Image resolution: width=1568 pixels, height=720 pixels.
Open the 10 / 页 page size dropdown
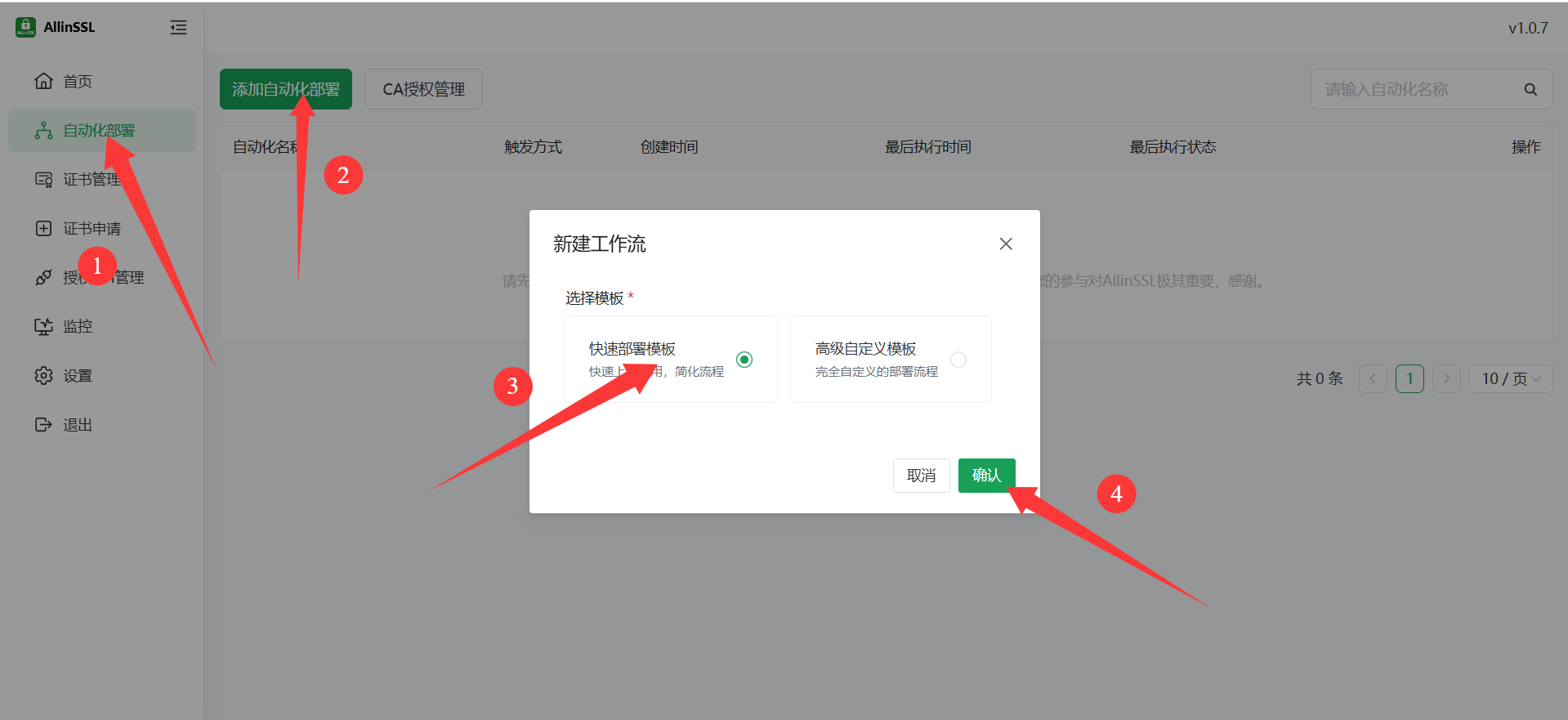click(x=1510, y=378)
